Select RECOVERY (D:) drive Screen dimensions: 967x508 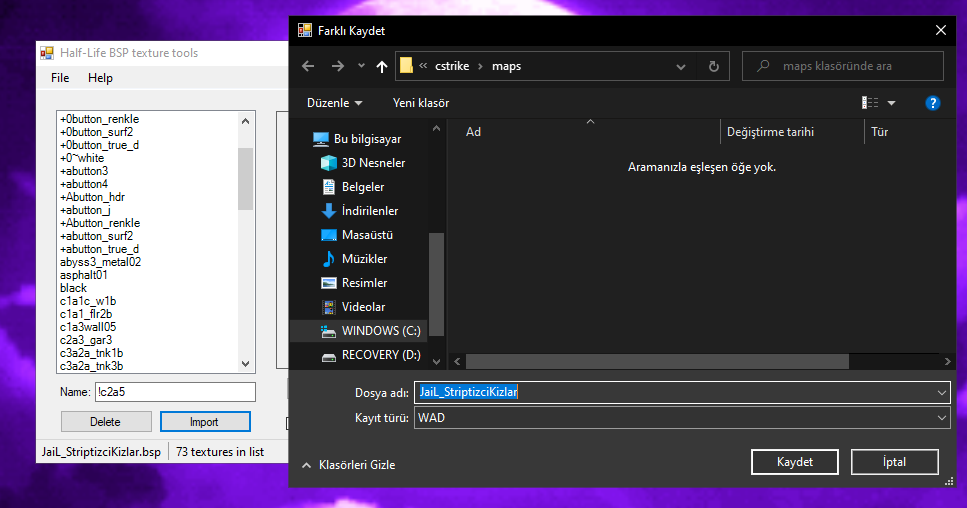pyautogui.click(x=370, y=355)
